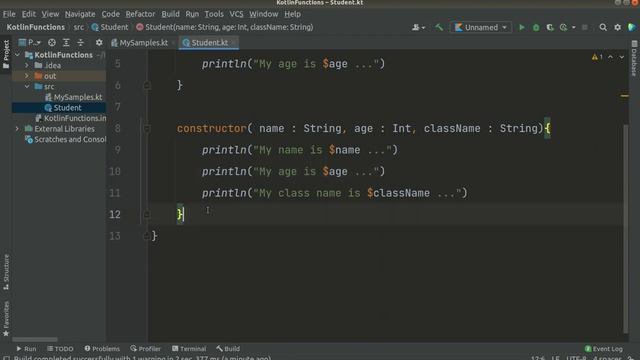
Task: Collapse all project tree items icon
Action: pyautogui.click(x=80, y=42)
